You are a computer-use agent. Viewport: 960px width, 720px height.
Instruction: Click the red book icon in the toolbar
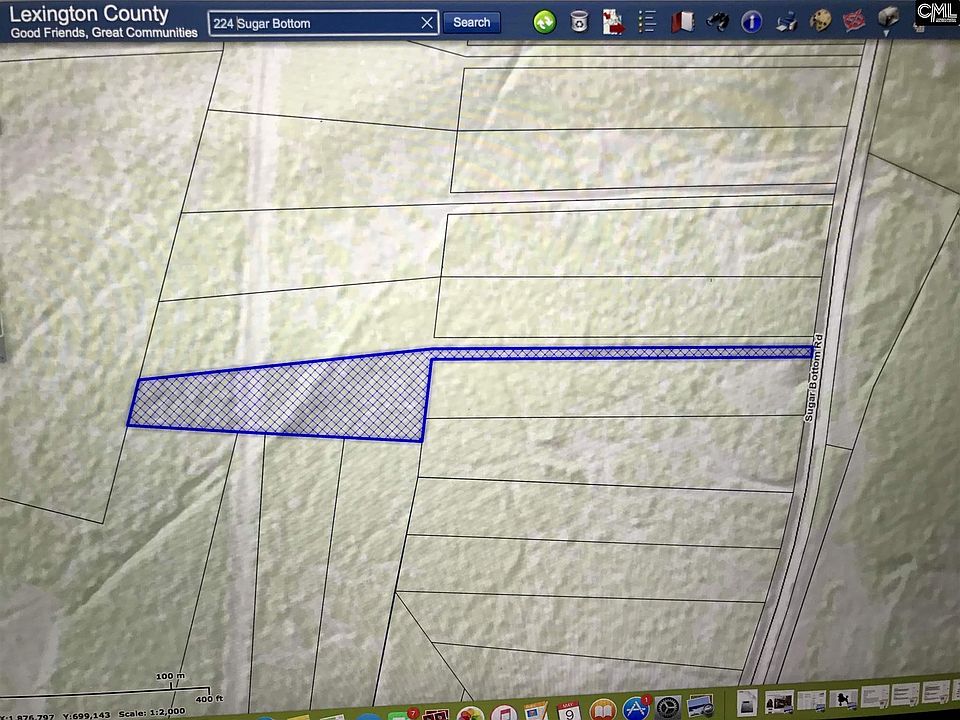click(x=682, y=22)
